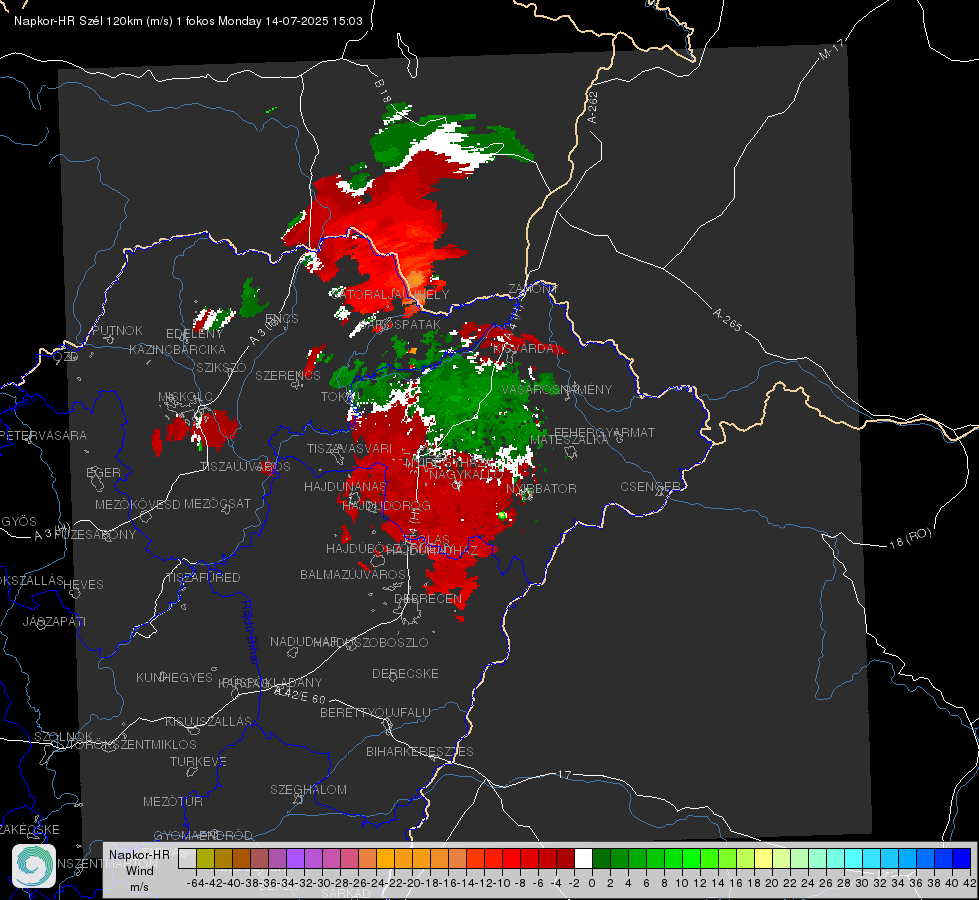
Task: Select the TISZAFÜRED label
Action: tap(204, 578)
